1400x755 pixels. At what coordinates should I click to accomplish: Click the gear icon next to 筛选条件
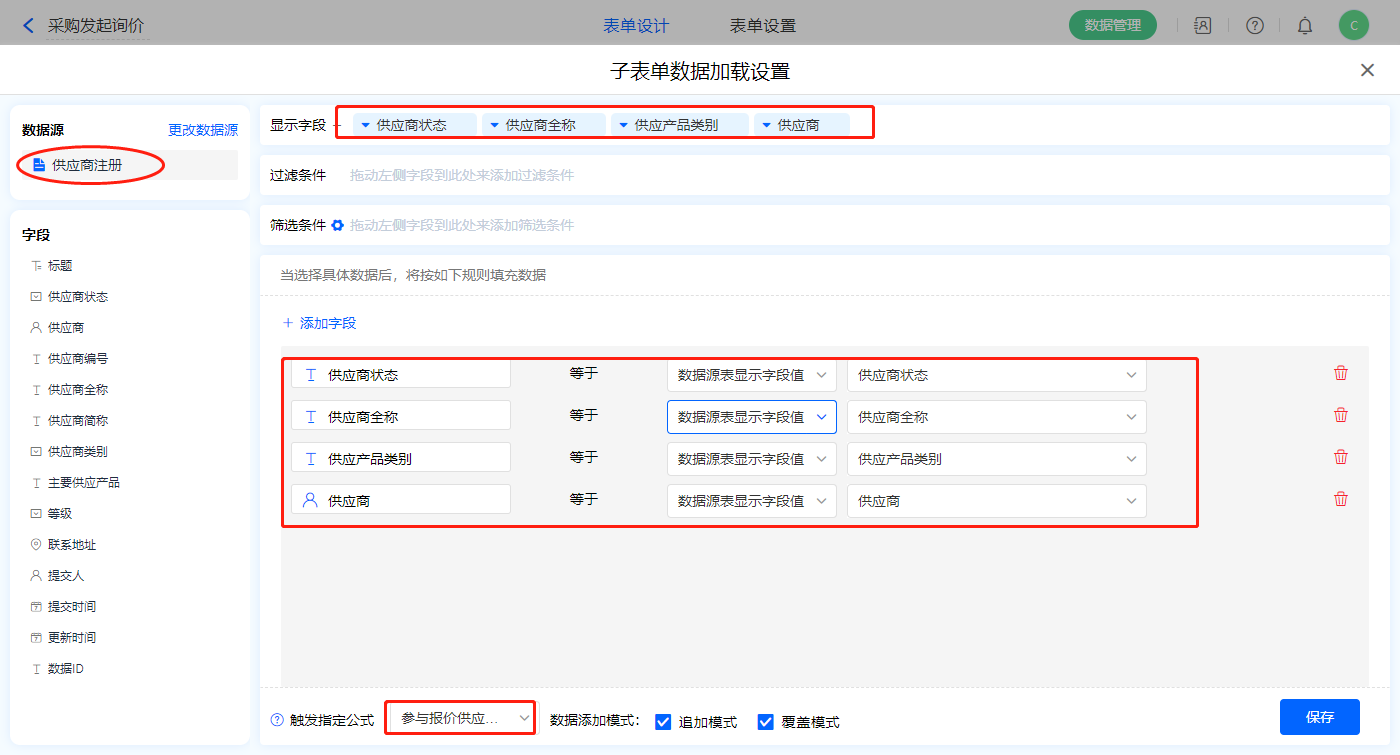point(338,225)
